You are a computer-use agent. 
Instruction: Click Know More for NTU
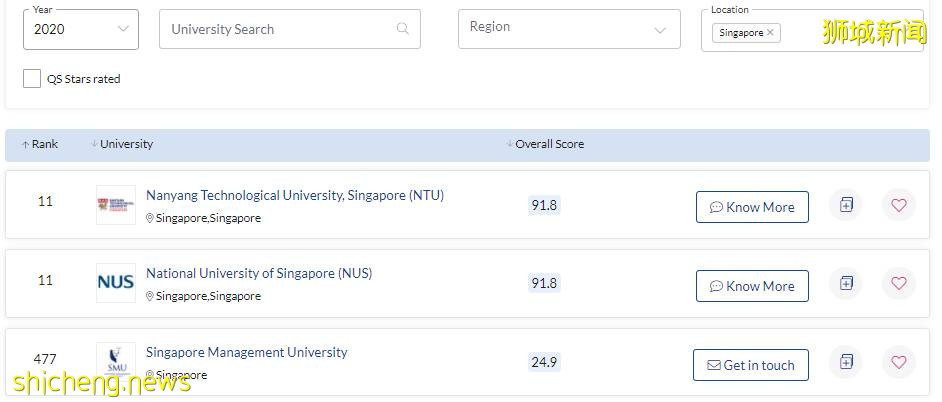752,207
